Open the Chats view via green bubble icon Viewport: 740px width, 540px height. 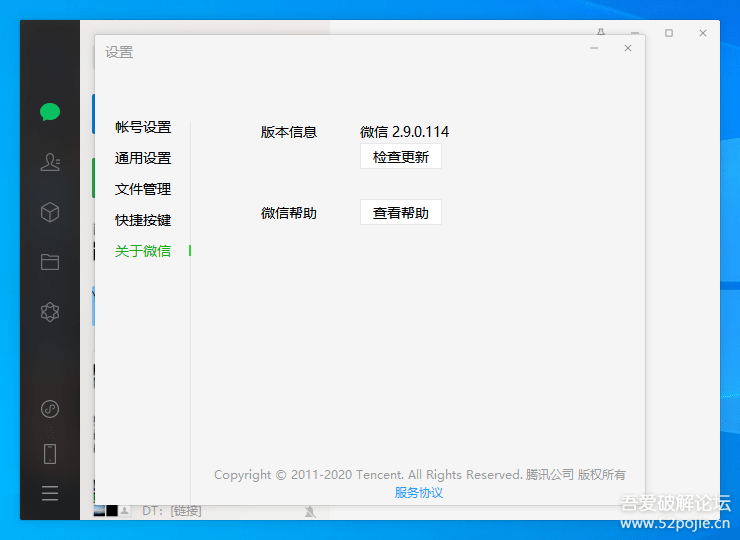pyautogui.click(x=50, y=112)
